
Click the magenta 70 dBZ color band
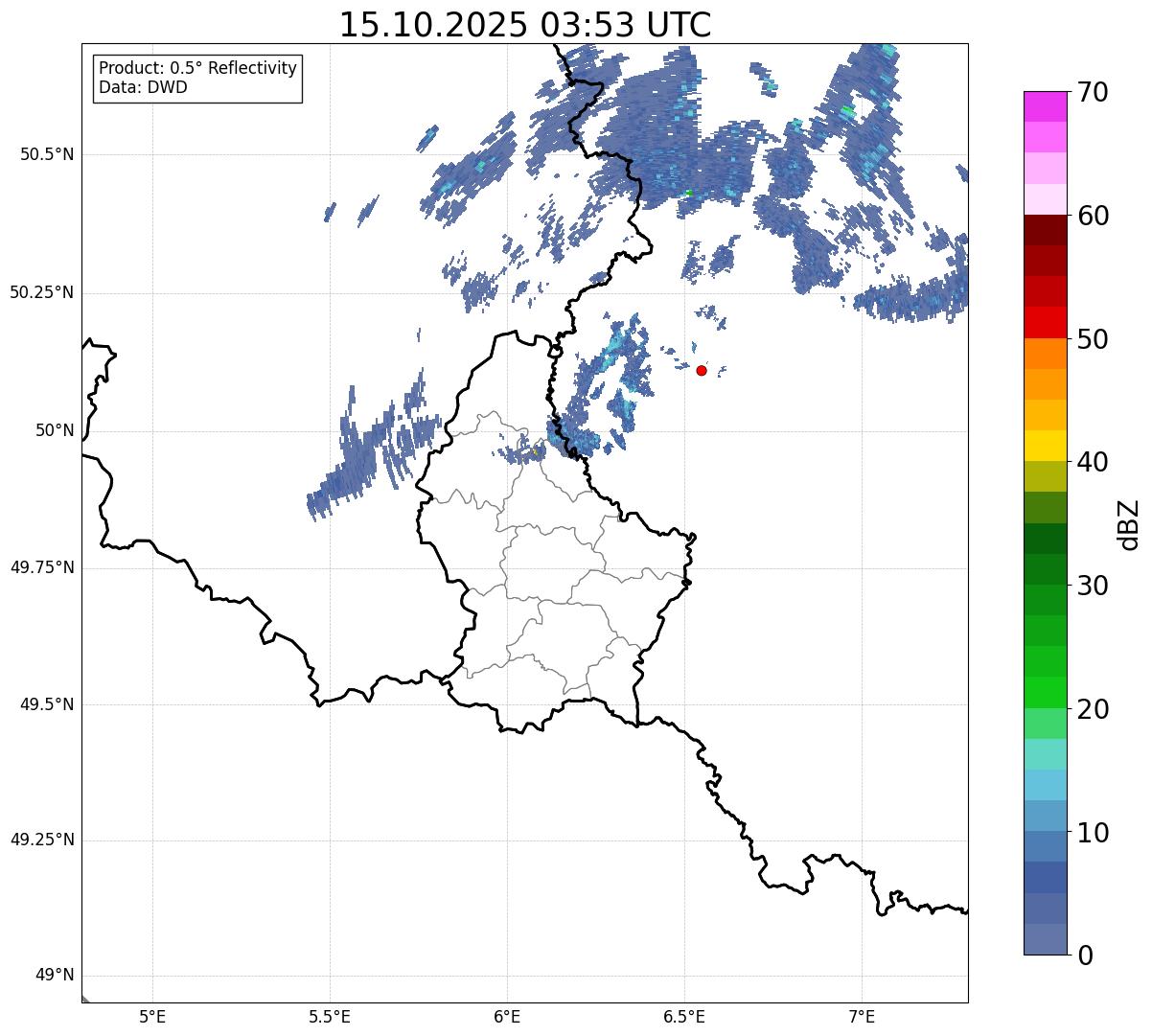click(x=1045, y=106)
